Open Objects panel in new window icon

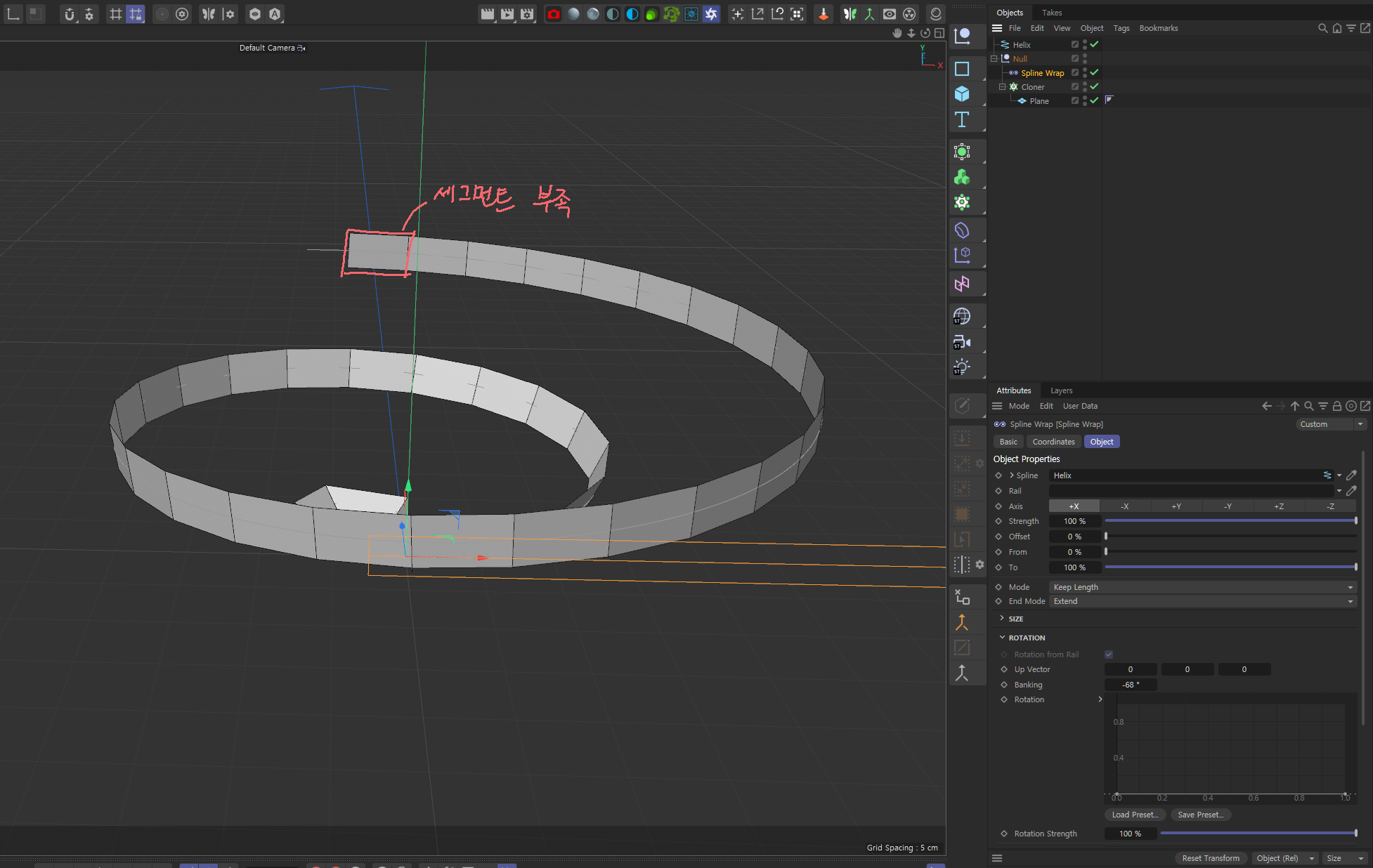click(1365, 28)
